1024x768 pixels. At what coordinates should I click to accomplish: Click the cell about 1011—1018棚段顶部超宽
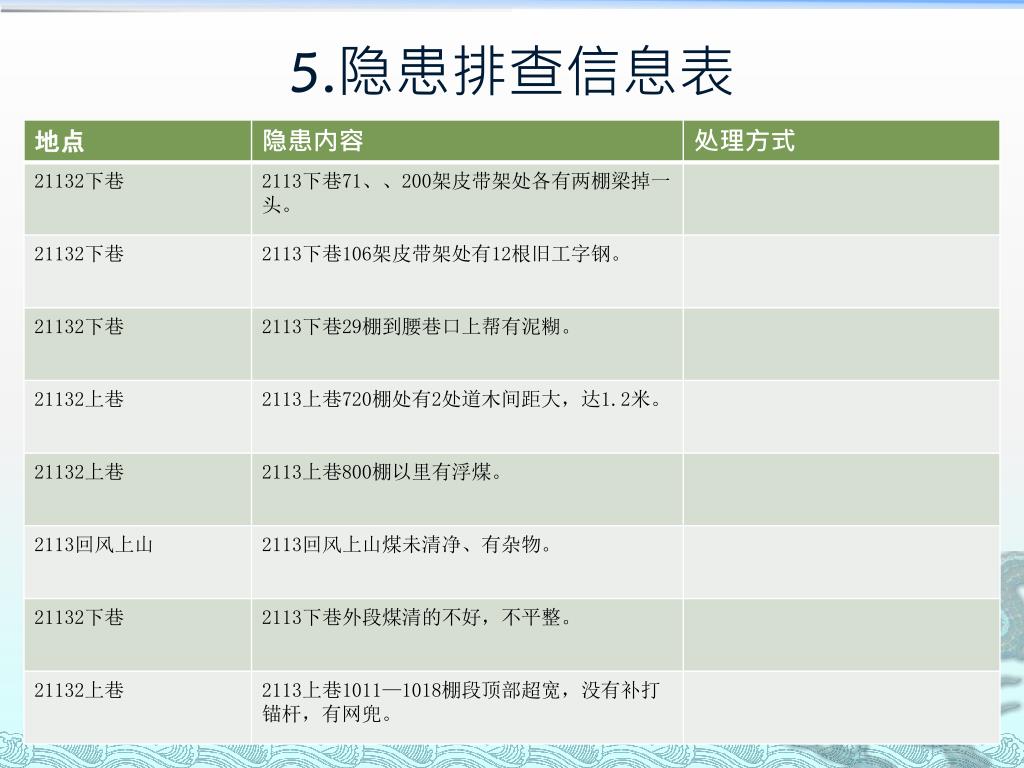[467, 707]
